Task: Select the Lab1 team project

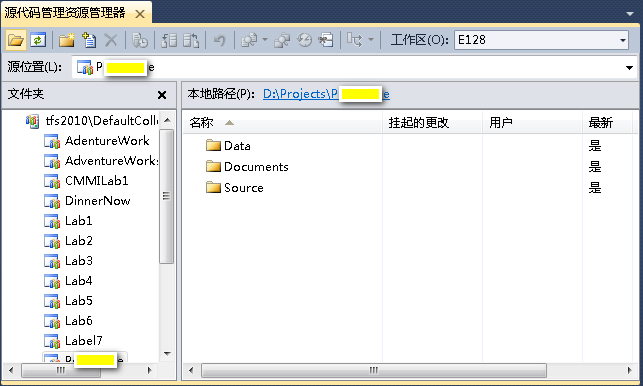Action: coord(78,221)
